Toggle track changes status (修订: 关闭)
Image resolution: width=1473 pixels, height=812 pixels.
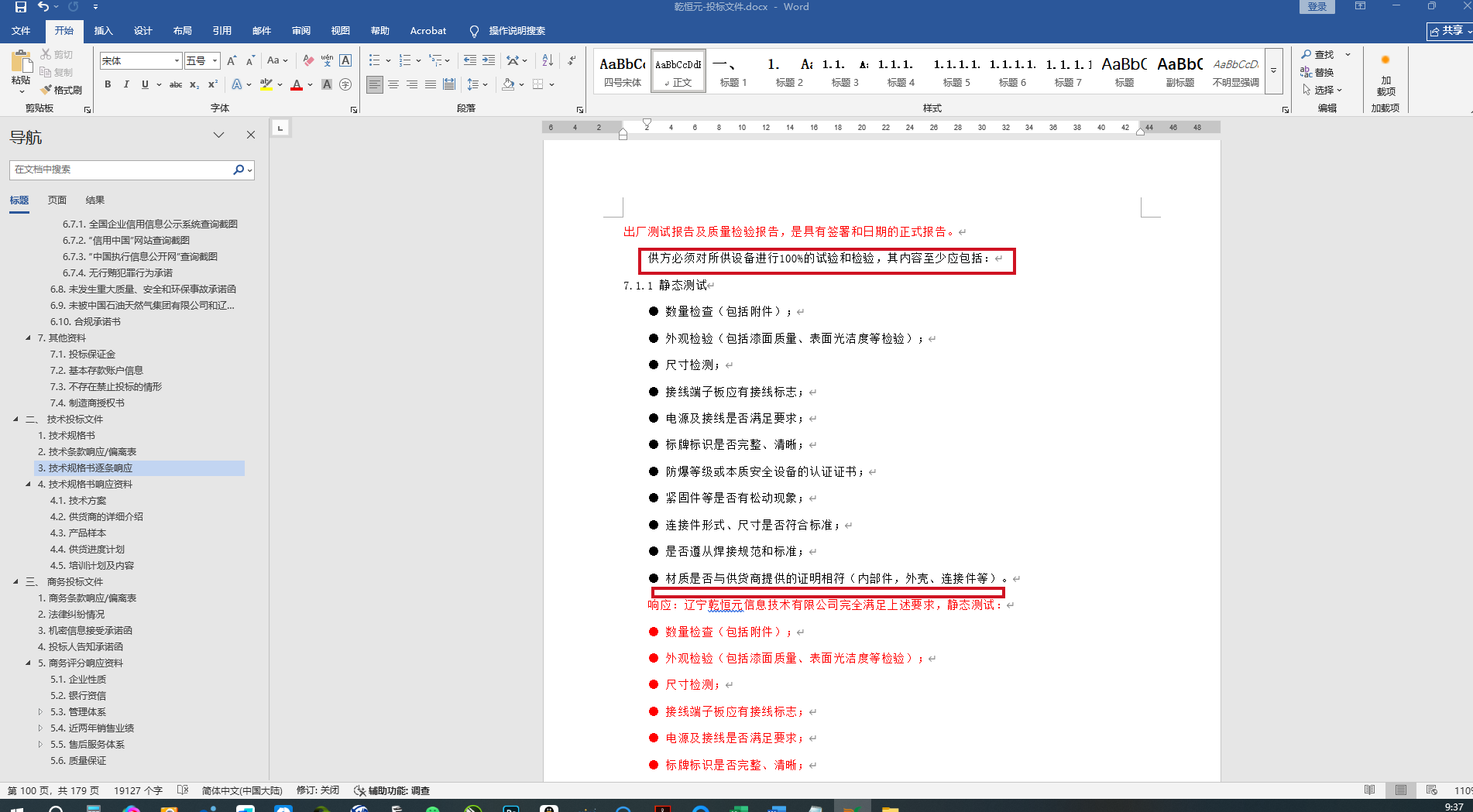tap(318, 790)
